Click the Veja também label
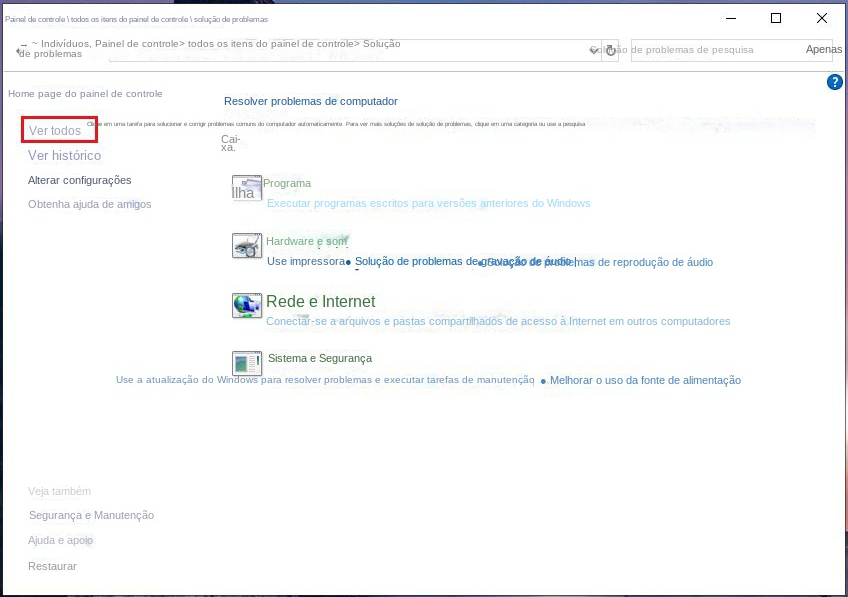 coord(59,491)
